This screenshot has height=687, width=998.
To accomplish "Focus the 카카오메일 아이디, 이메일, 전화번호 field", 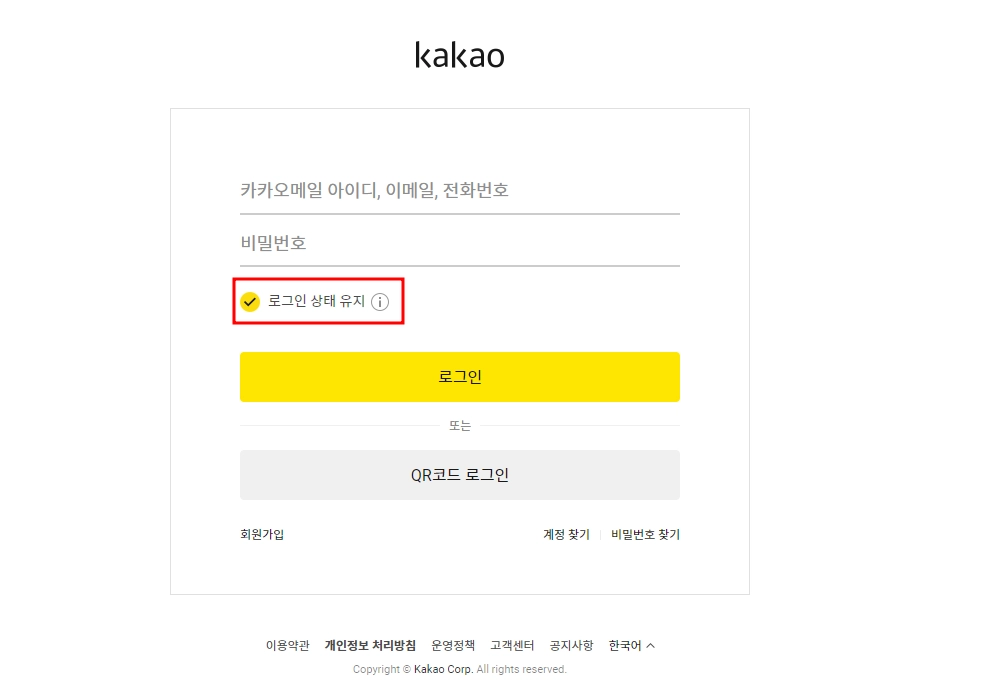I will pos(459,191).
